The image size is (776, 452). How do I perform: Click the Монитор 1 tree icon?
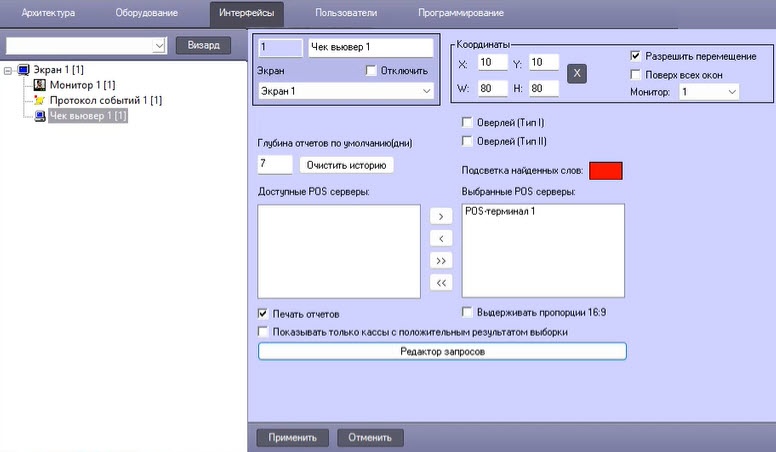point(40,85)
